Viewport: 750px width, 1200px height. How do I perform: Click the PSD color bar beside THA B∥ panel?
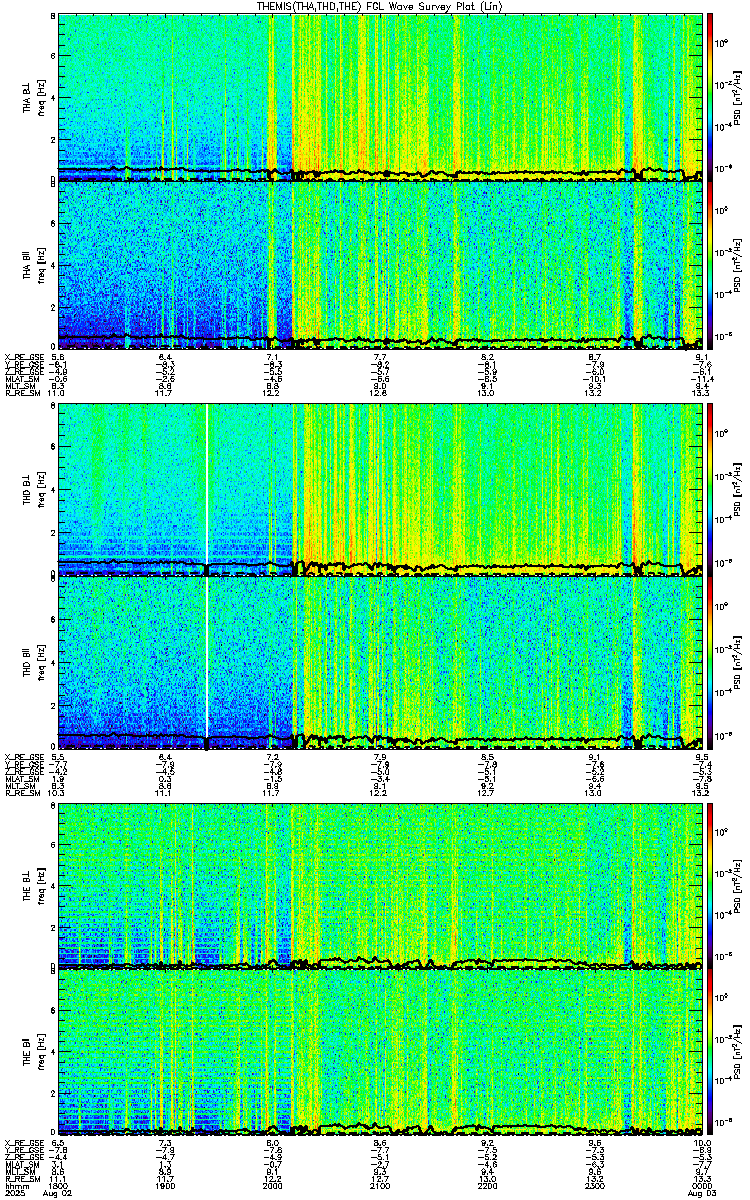tap(710, 265)
